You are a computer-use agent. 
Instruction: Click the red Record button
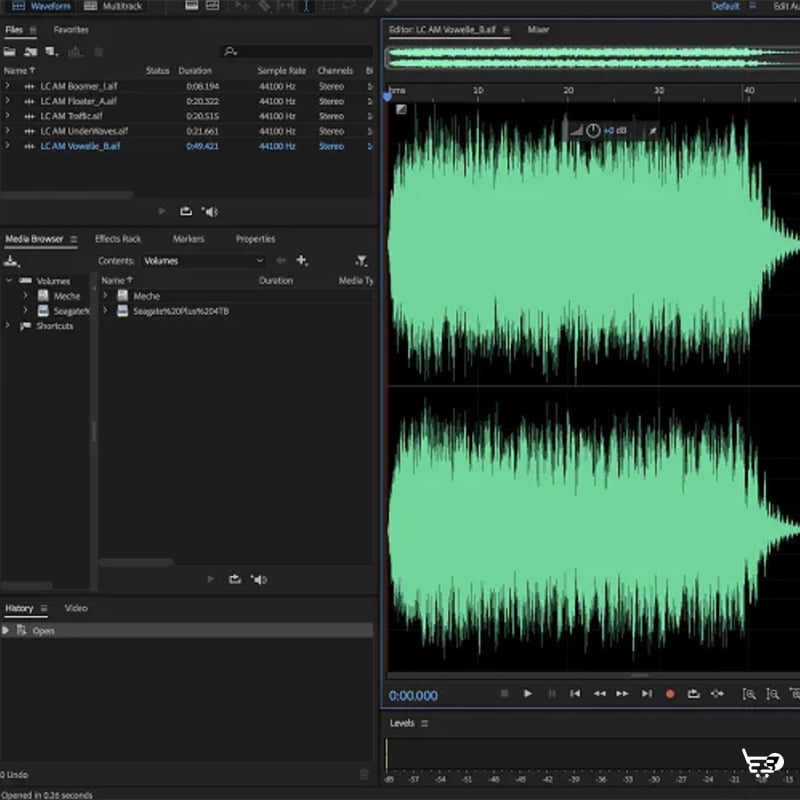(670, 694)
